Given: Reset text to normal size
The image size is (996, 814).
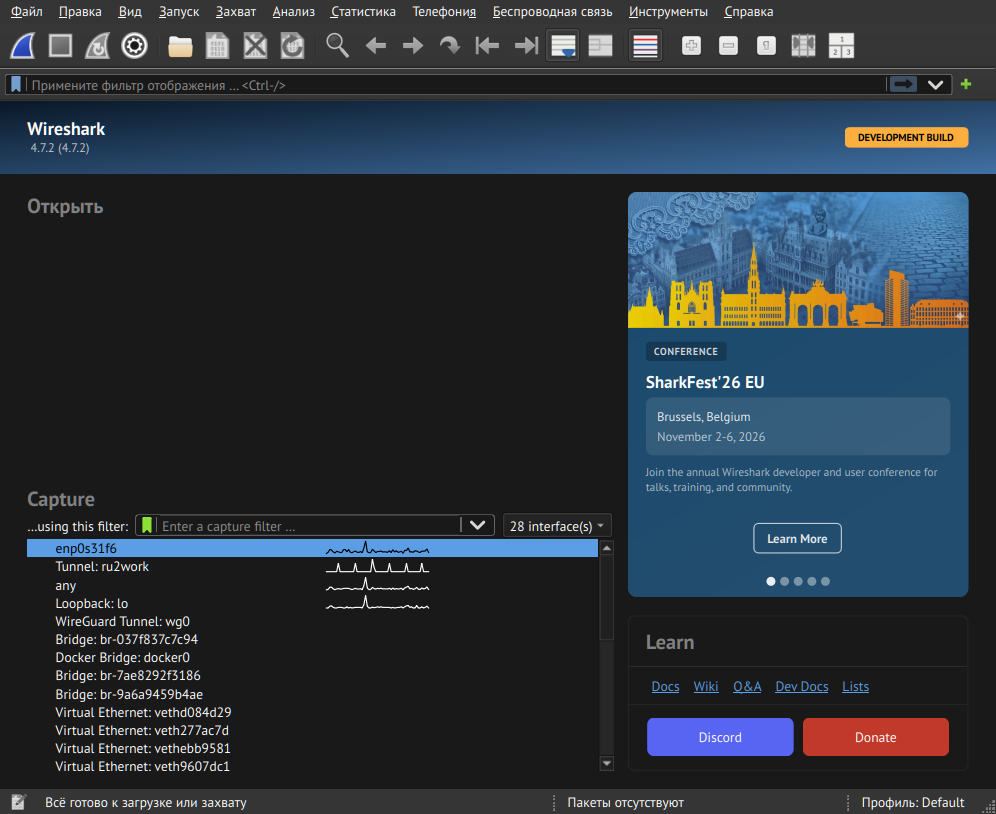Looking at the screenshot, I should pos(766,46).
